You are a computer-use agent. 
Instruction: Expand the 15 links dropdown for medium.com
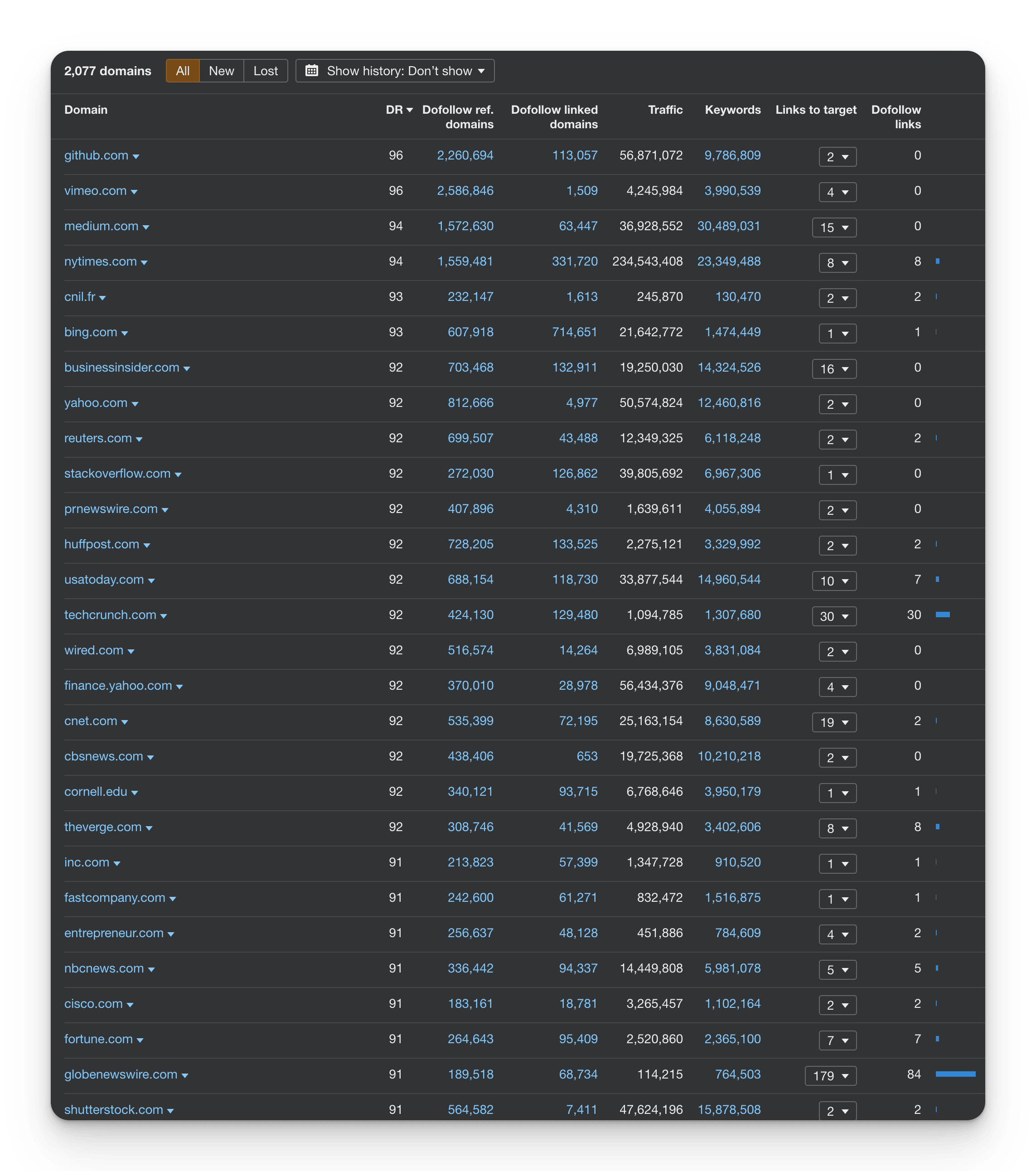834,227
